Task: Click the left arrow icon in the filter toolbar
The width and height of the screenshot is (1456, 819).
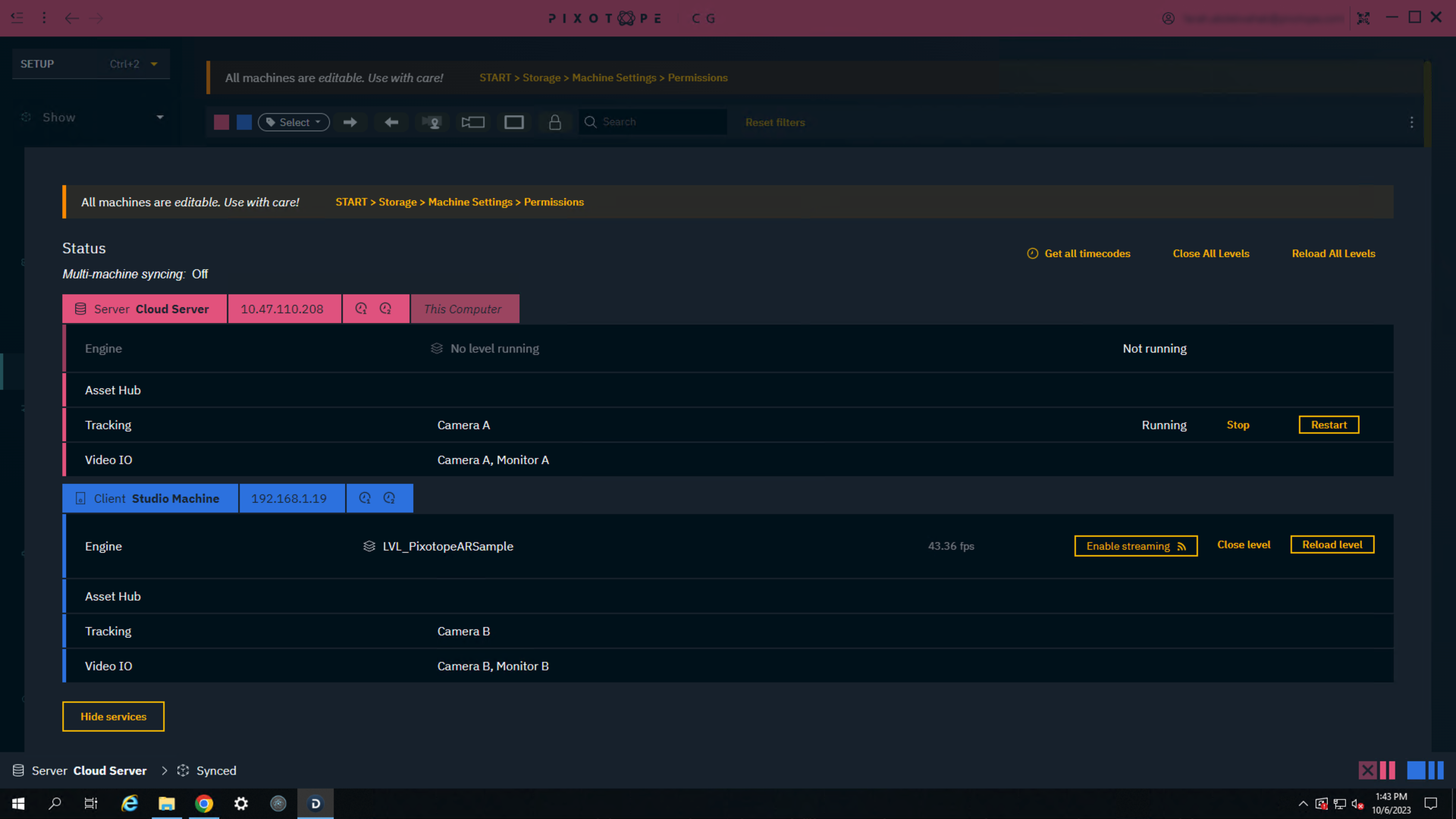Action: (391, 122)
